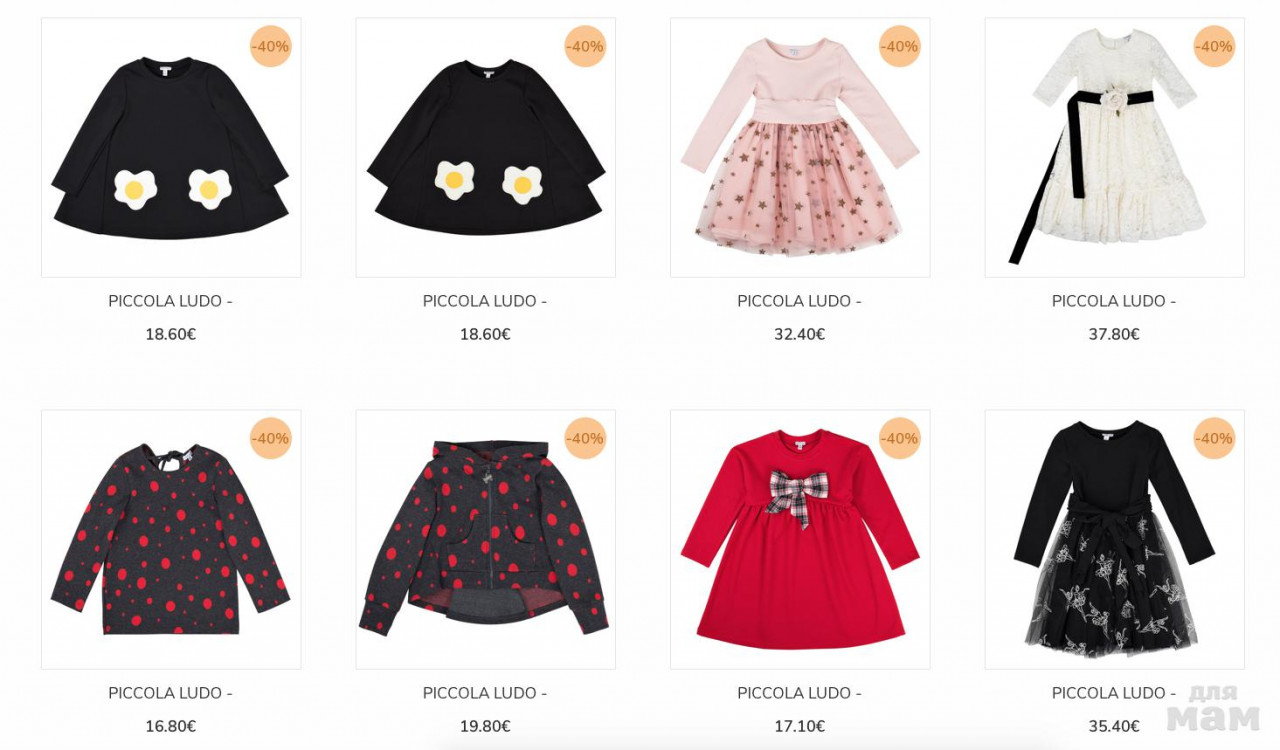This screenshot has height=750, width=1280.
Task: Click the PICCOLA LUDO link priced 17.10€
Action: coord(799,693)
